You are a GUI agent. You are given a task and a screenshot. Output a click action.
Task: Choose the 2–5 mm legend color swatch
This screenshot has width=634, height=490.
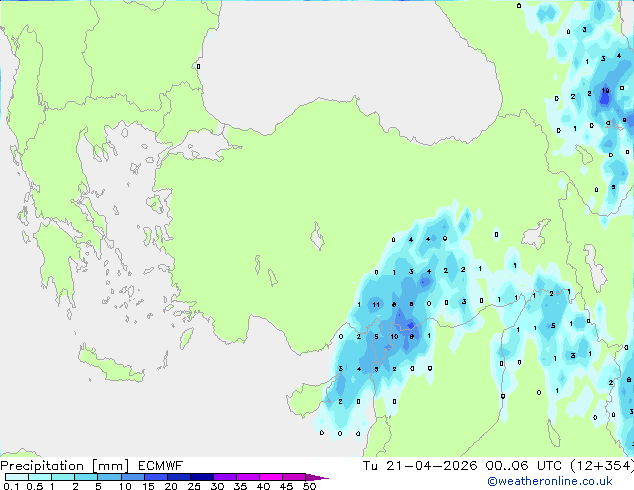[x=87, y=477]
